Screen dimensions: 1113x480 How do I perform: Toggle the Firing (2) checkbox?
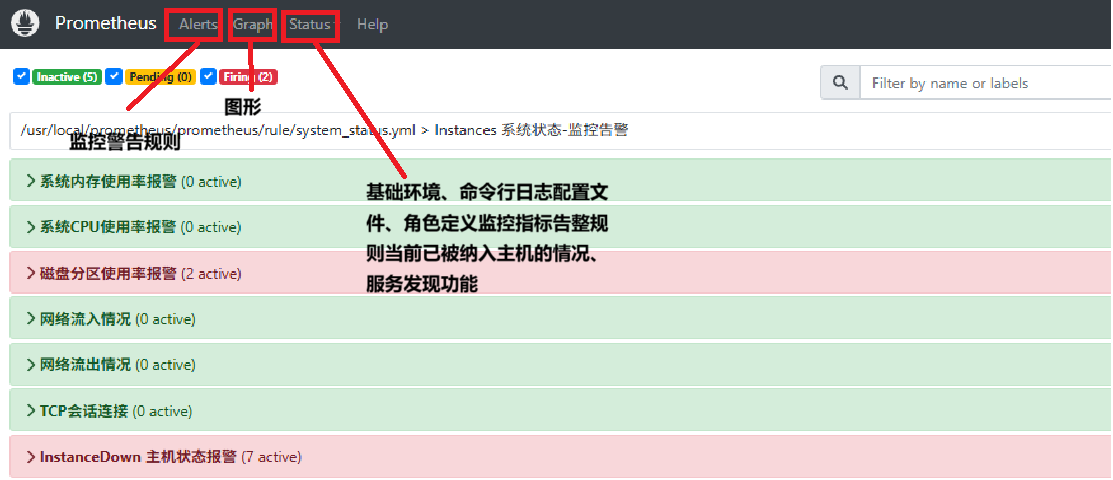[208, 77]
